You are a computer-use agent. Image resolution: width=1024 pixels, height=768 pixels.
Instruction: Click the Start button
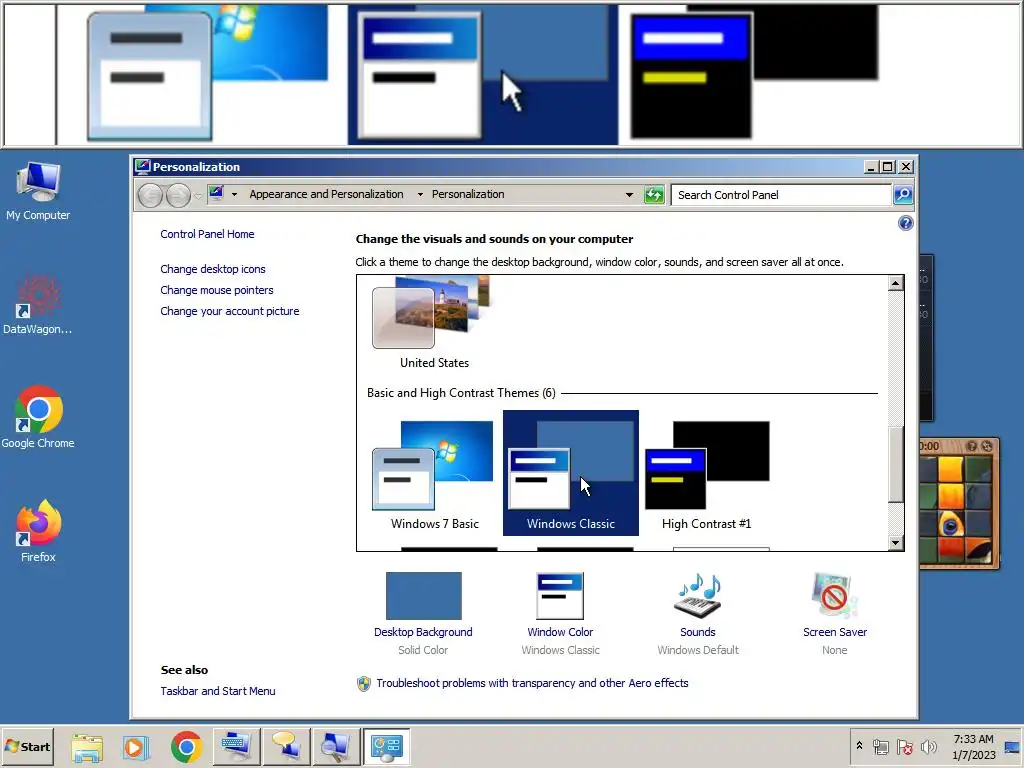27,746
